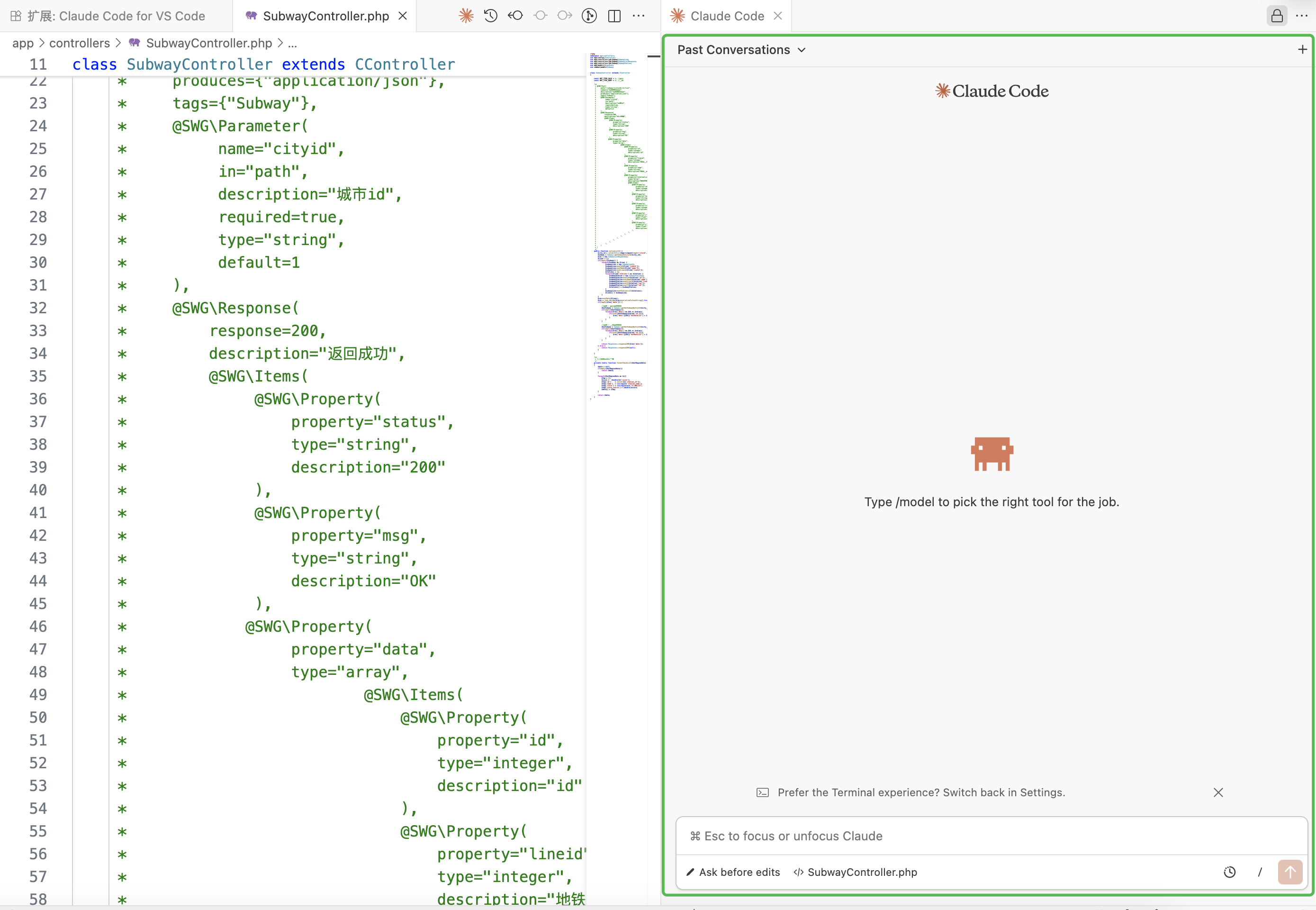The height and width of the screenshot is (910, 1316).
Task: Toggle the Ask before edits mode
Action: [733, 872]
